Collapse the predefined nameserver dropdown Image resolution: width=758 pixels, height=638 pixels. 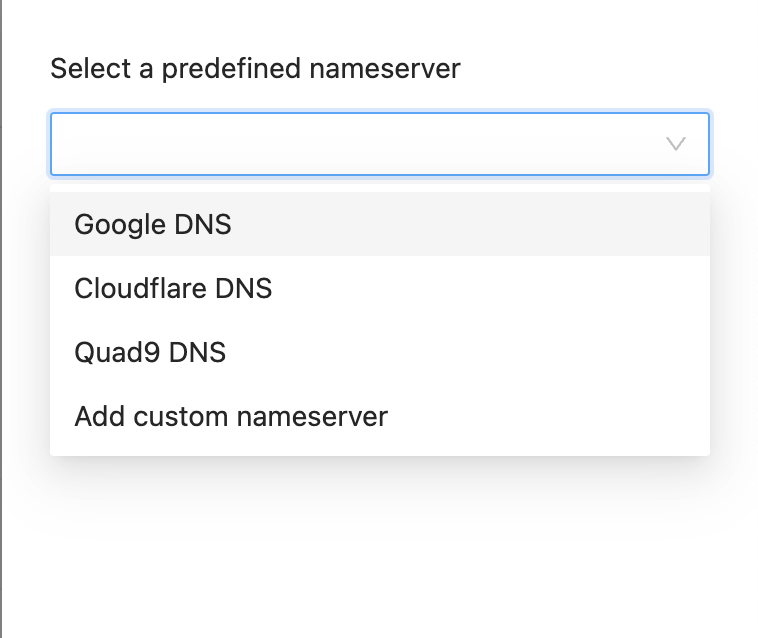pyautogui.click(x=676, y=144)
